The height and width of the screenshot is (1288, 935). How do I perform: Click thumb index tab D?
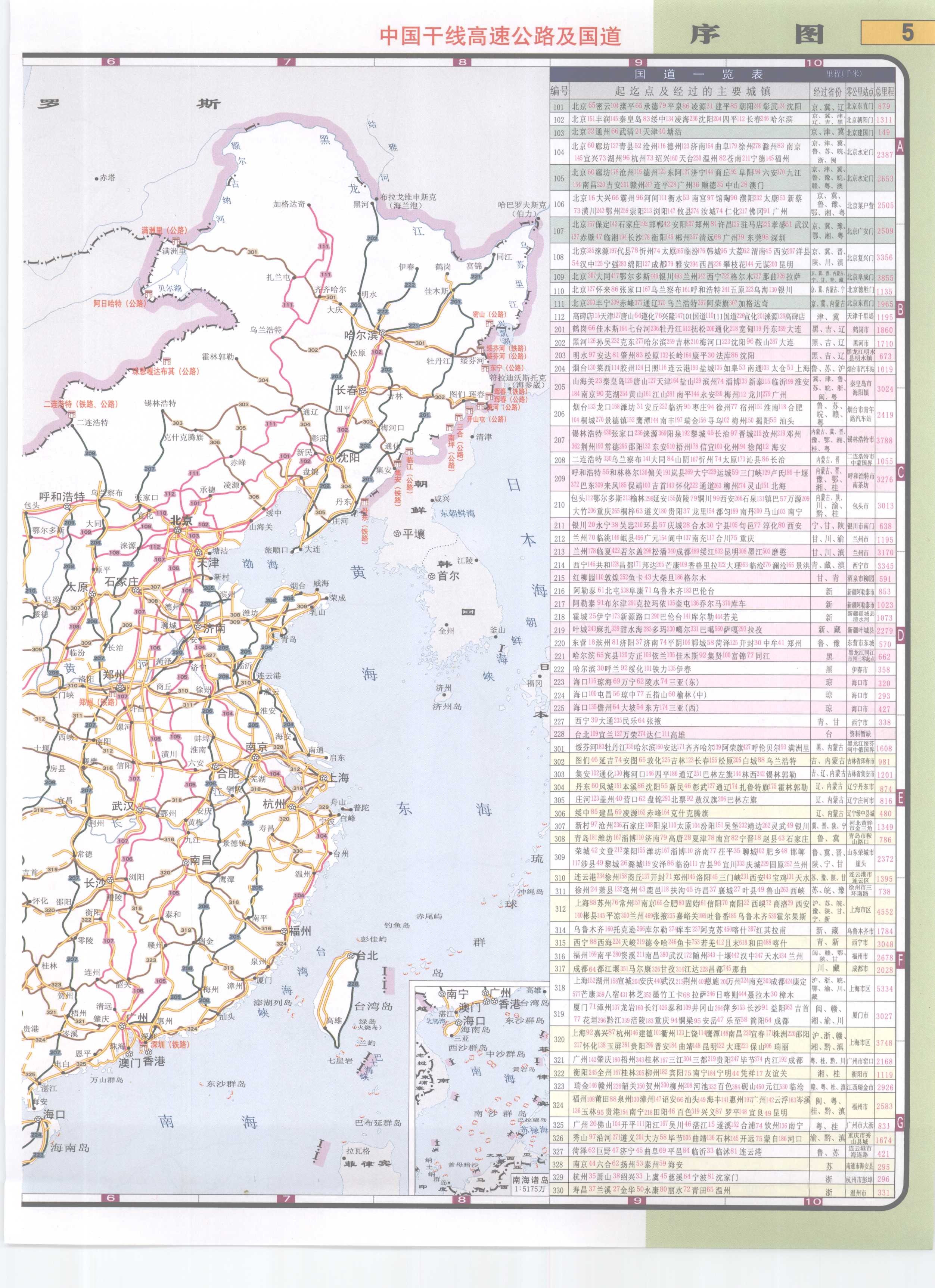coord(900,636)
